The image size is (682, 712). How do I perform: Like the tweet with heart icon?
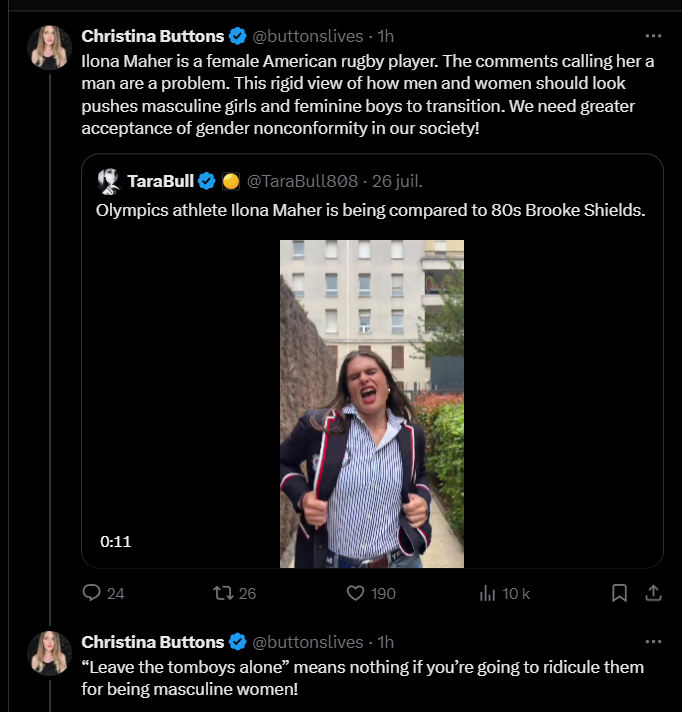click(x=354, y=593)
